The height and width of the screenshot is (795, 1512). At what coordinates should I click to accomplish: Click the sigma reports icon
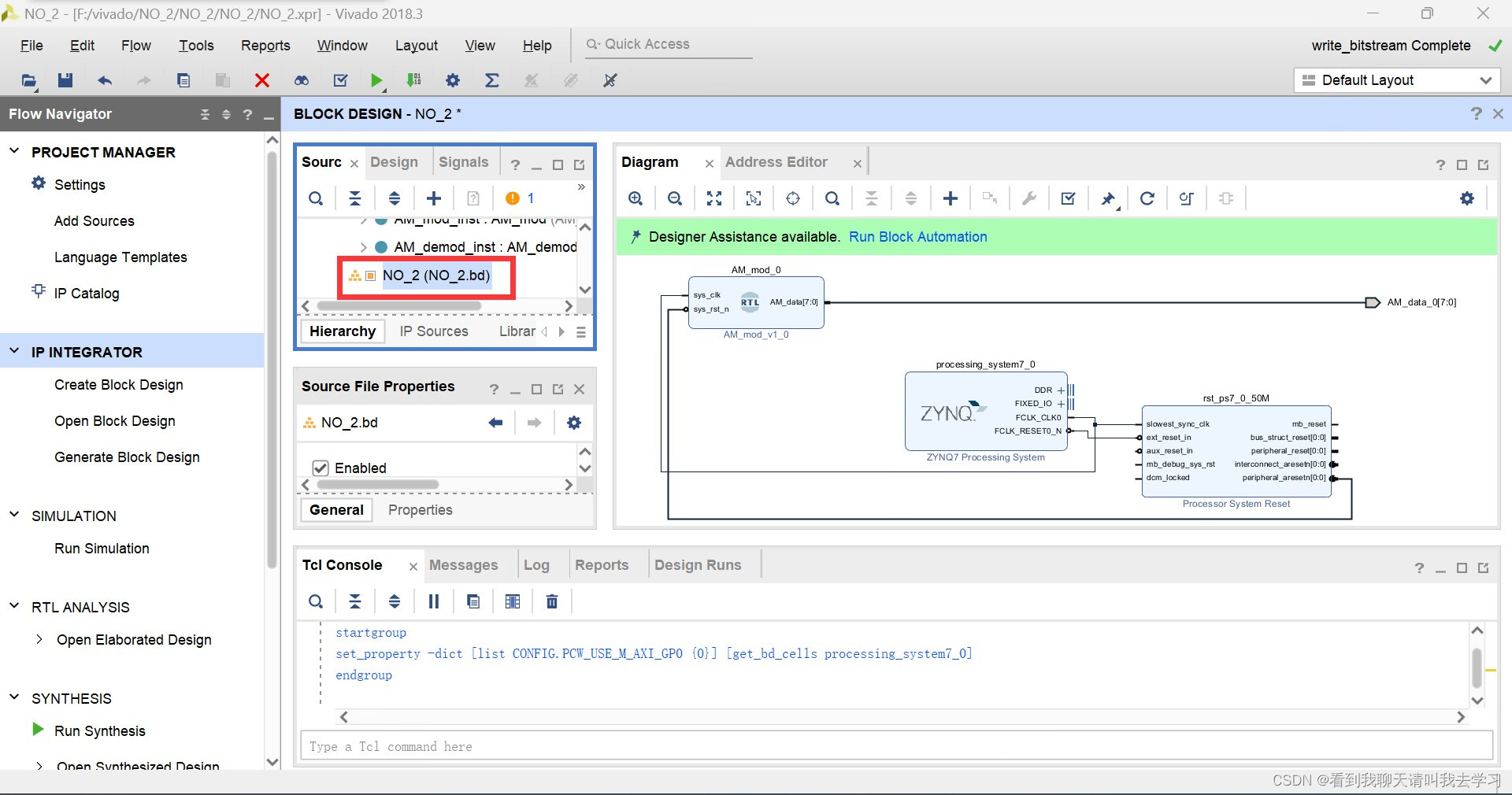coord(492,80)
